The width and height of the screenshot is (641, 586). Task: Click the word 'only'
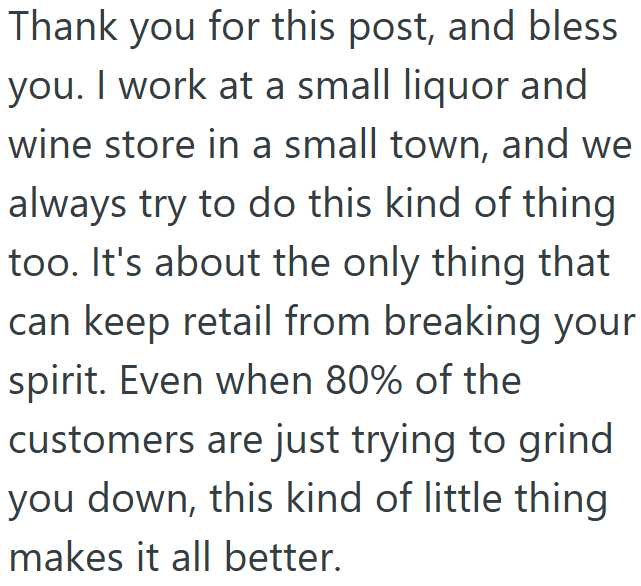click(390, 264)
